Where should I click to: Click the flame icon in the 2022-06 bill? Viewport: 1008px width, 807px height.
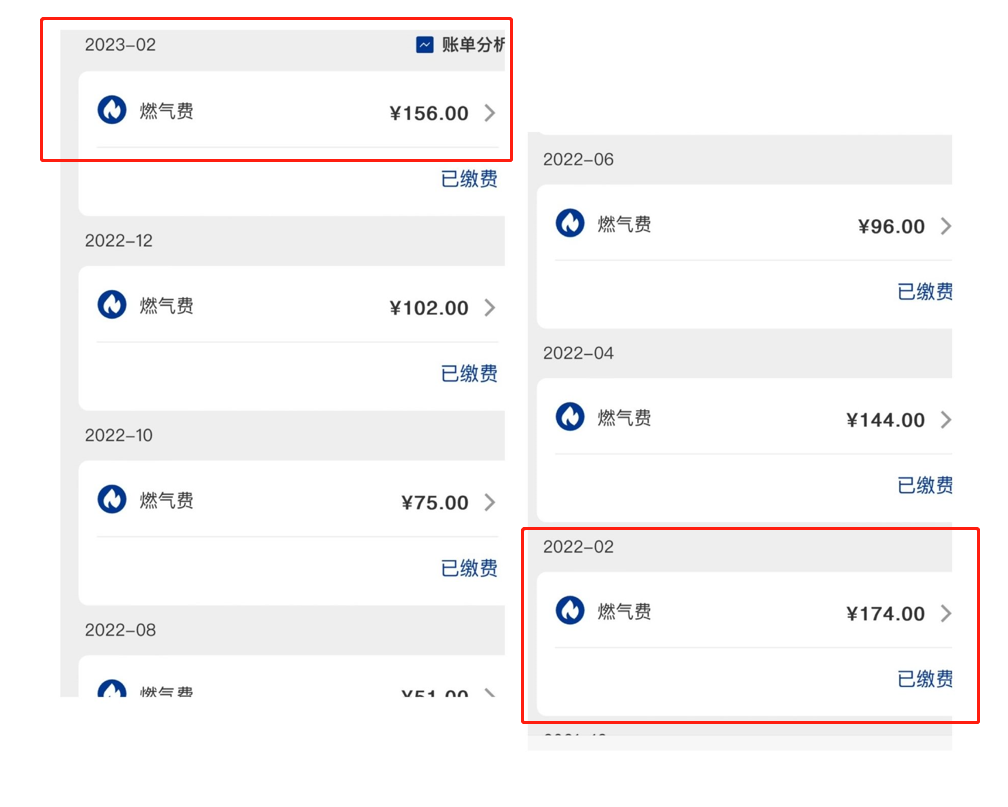pyautogui.click(x=570, y=223)
